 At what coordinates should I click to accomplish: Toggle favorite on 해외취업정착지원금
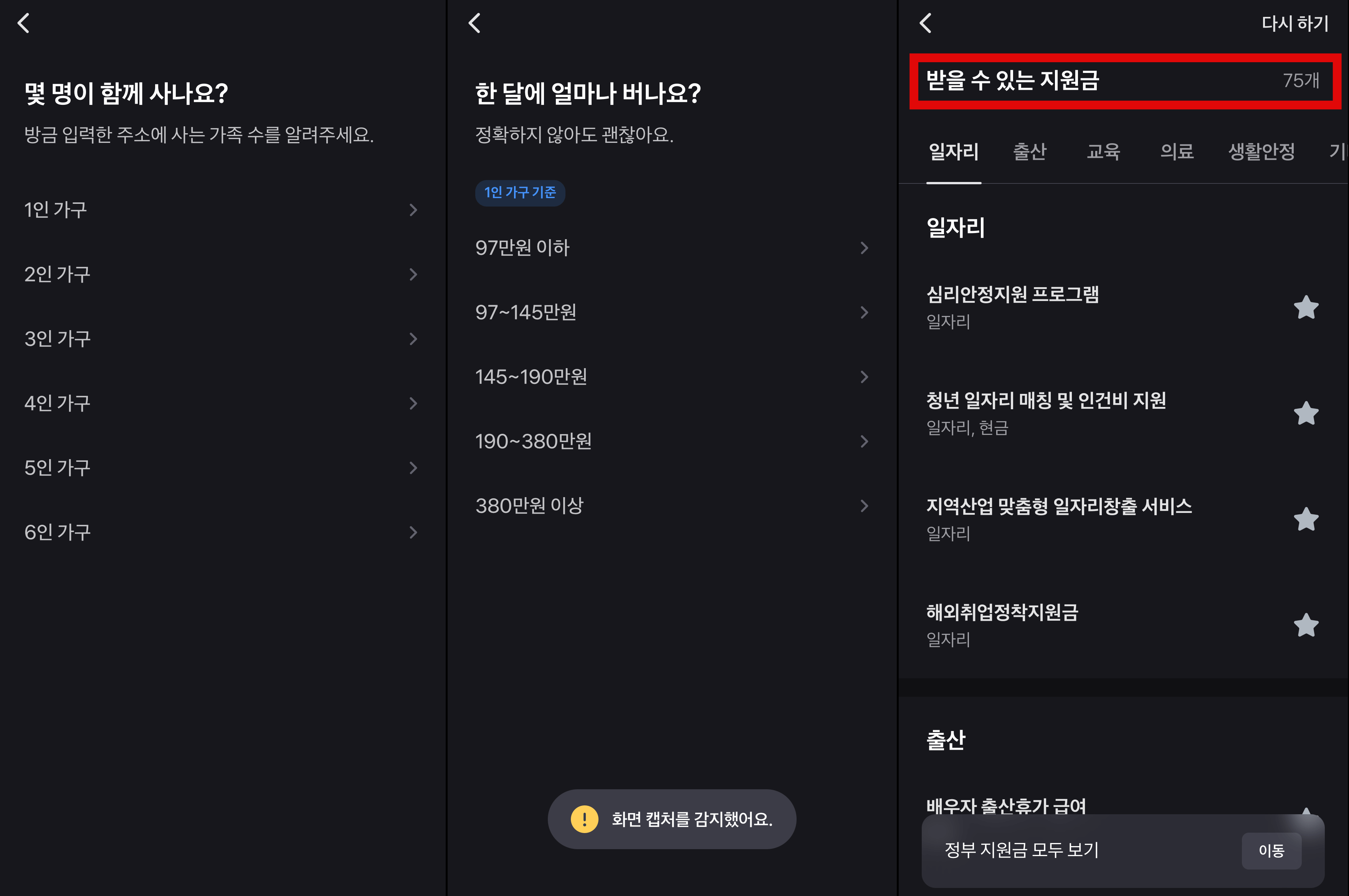(x=1306, y=625)
